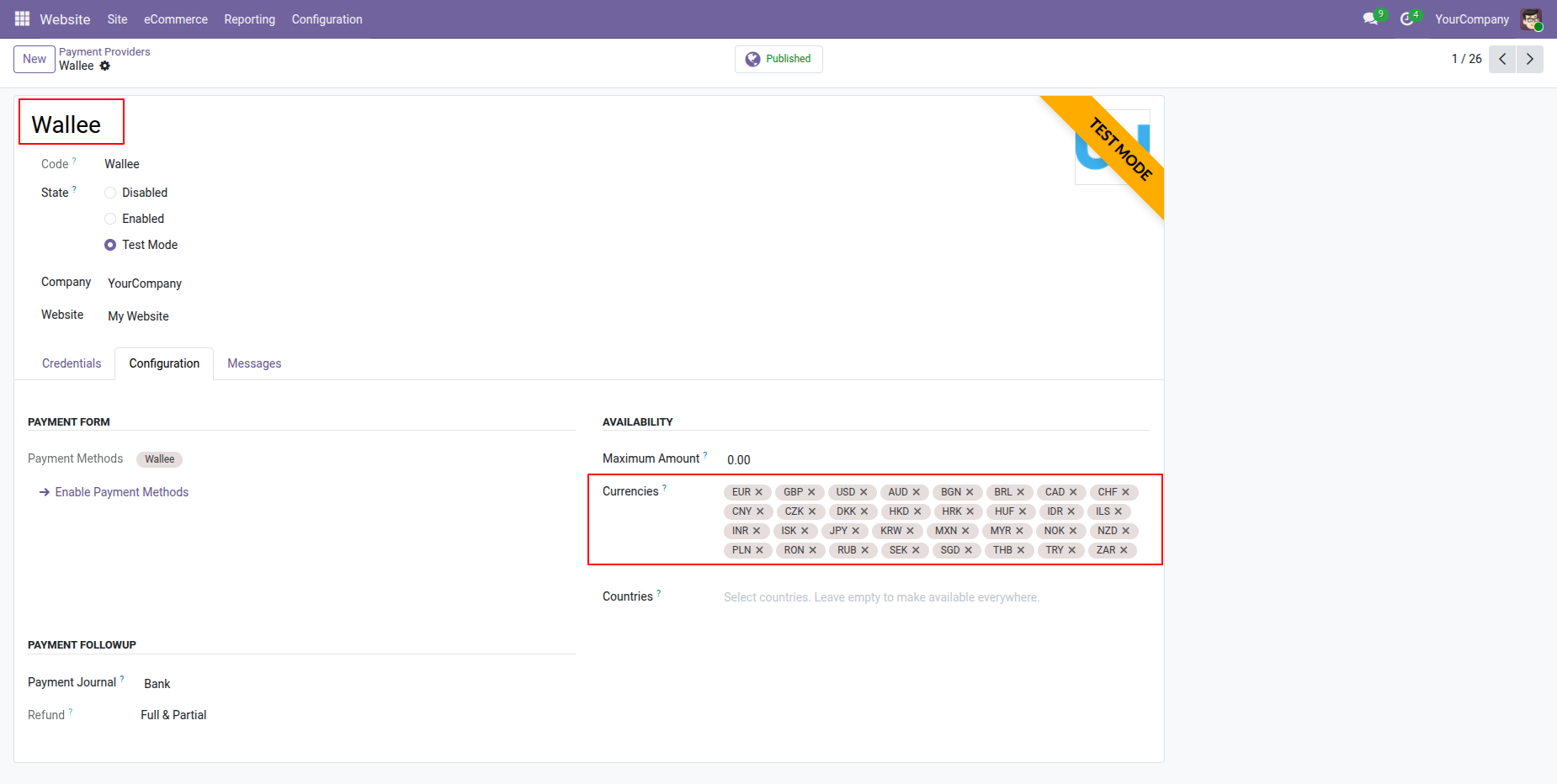Screen dimensions: 1557x784
Task: Go to the next record
Action: click(1530, 59)
